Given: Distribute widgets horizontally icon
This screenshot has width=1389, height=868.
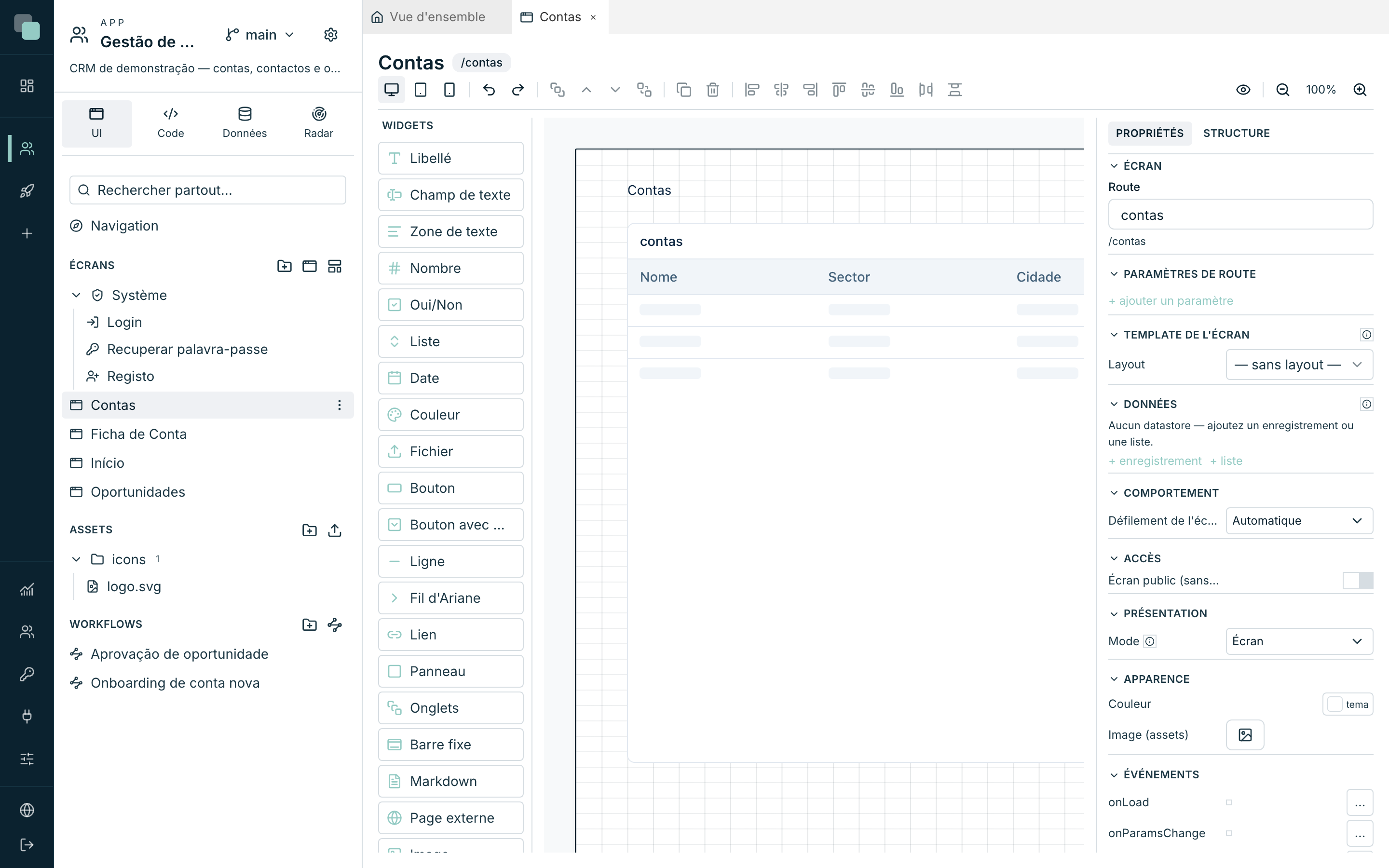Looking at the screenshot, I should tap(926, 90).
